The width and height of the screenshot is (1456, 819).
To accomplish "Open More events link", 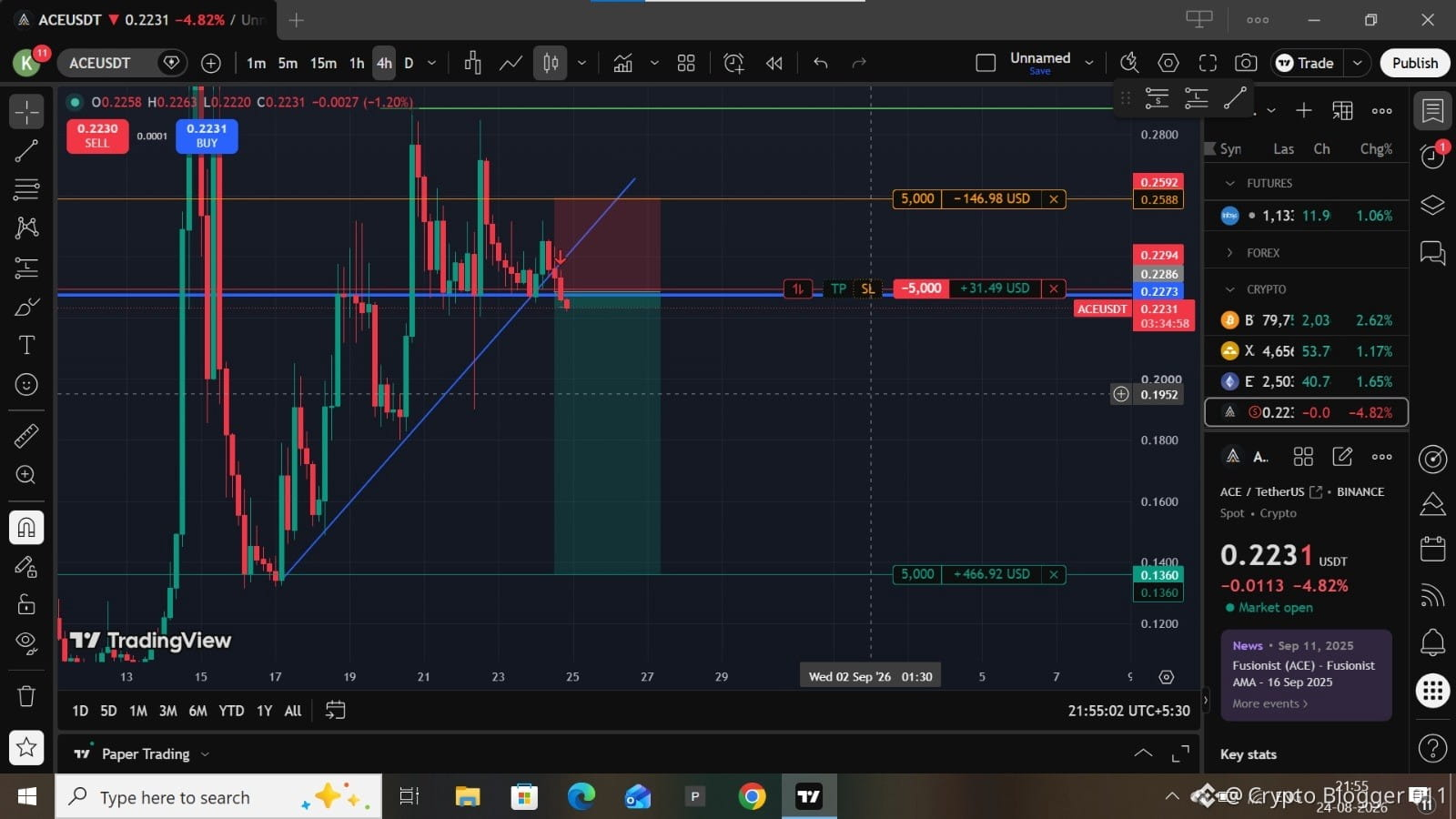I will [x=1269, y=703].
